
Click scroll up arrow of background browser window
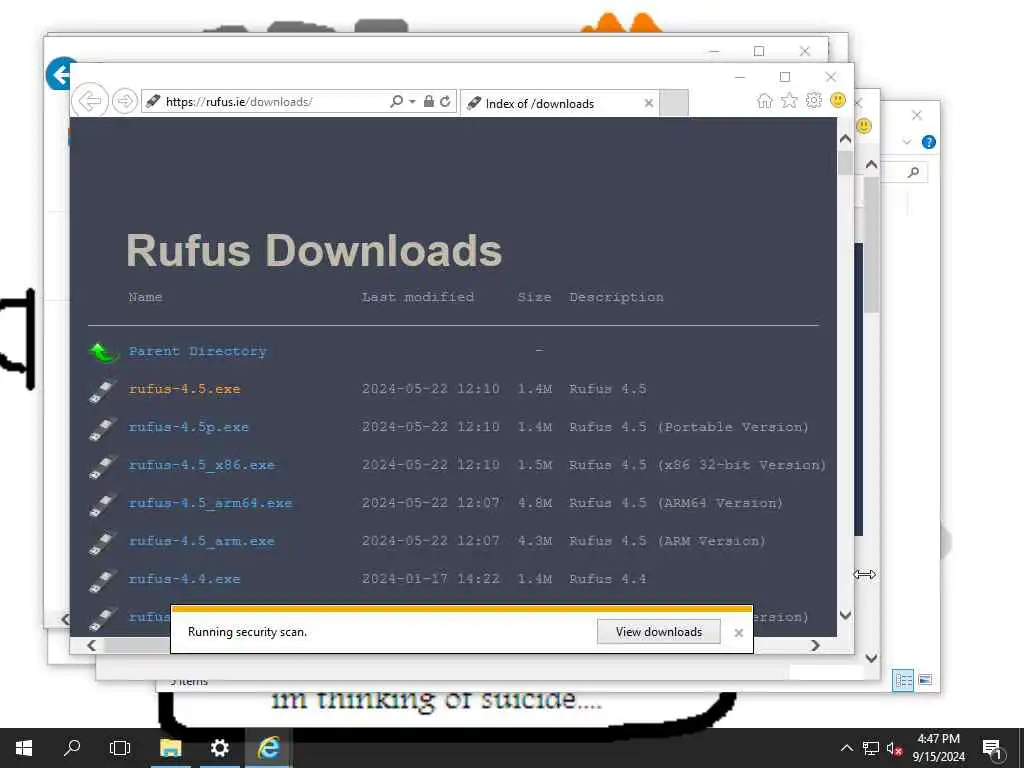click(871, 165)
